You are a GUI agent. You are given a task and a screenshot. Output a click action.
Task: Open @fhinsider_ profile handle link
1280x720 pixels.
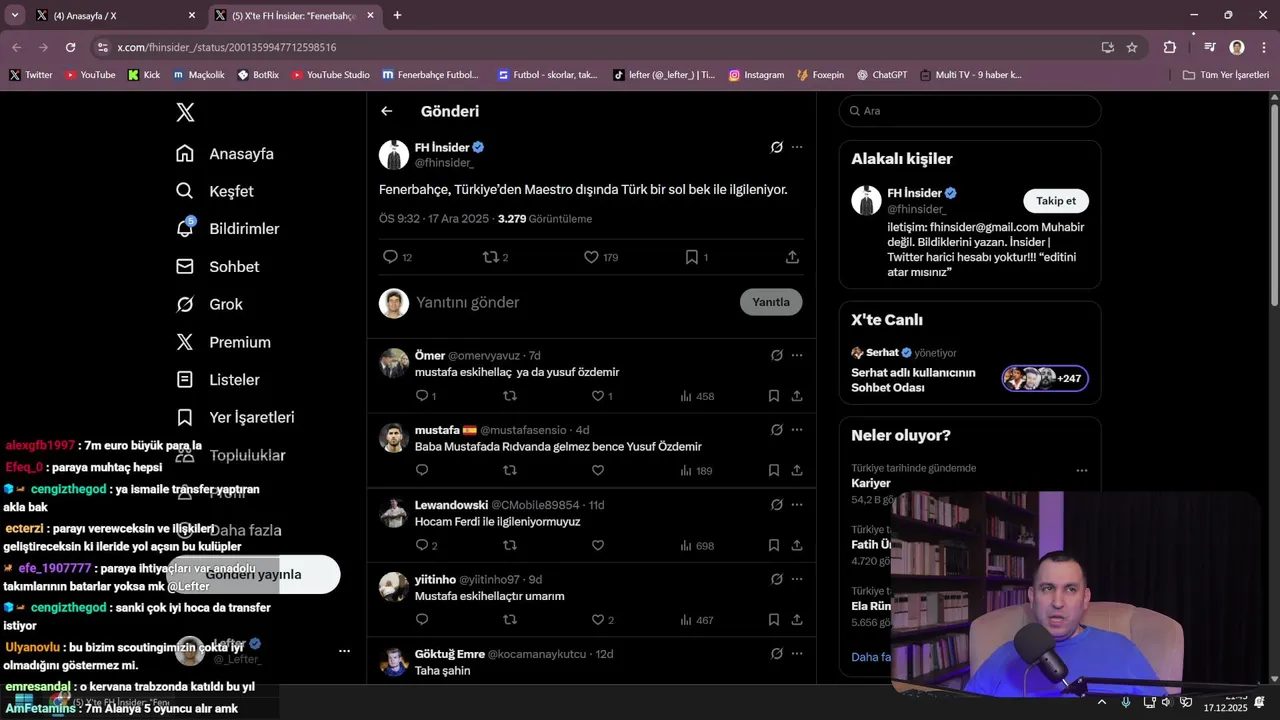[x=444, y=162]
